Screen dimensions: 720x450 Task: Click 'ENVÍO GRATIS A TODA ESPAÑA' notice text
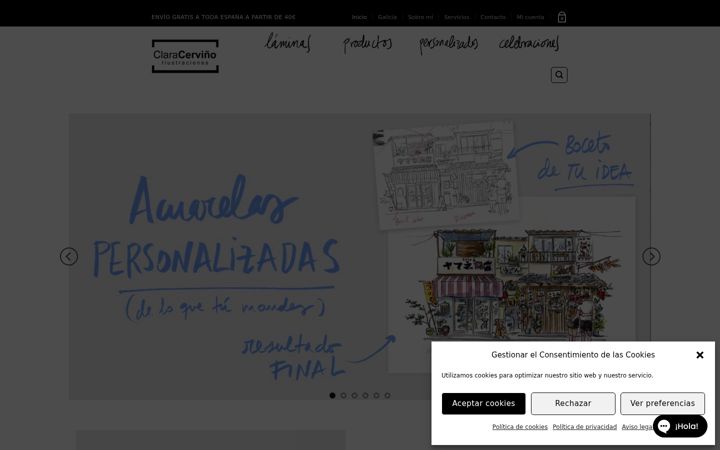pos(224,17)
